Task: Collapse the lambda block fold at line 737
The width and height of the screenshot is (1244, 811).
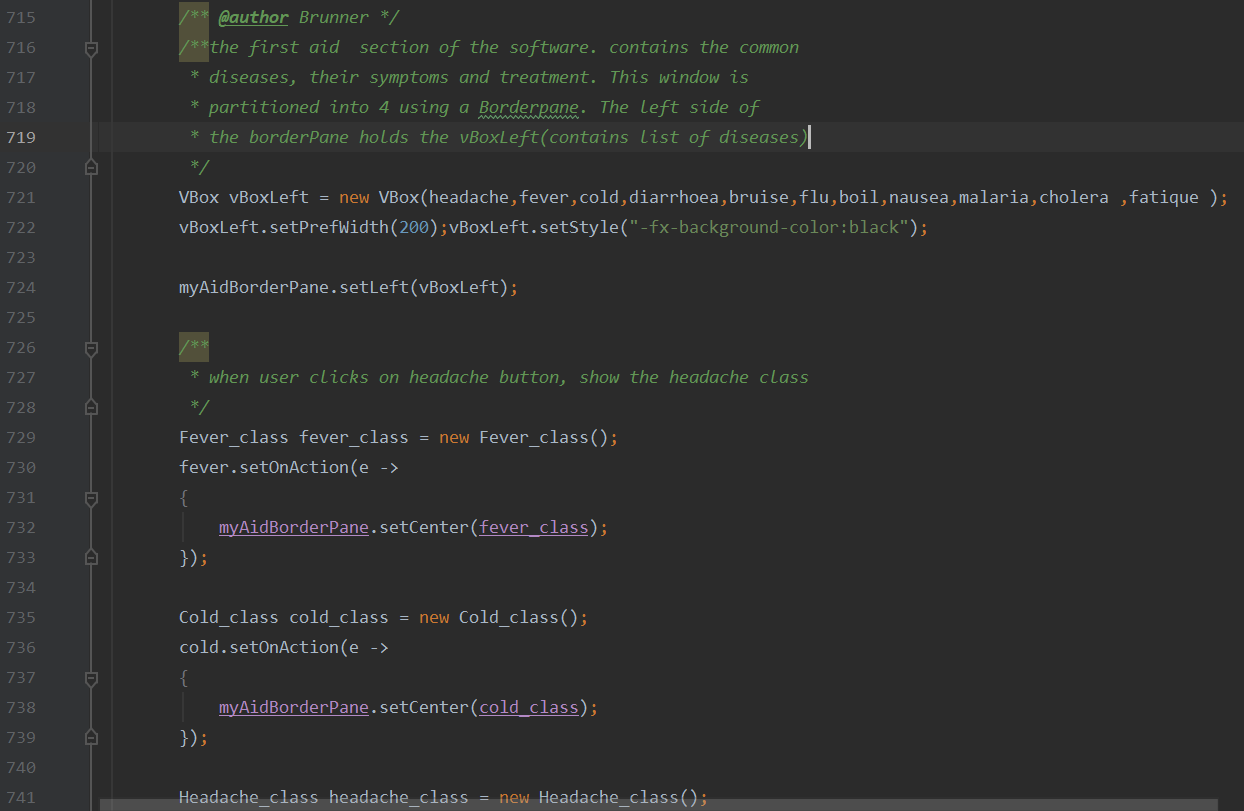Action: click(x=91, y=677)
